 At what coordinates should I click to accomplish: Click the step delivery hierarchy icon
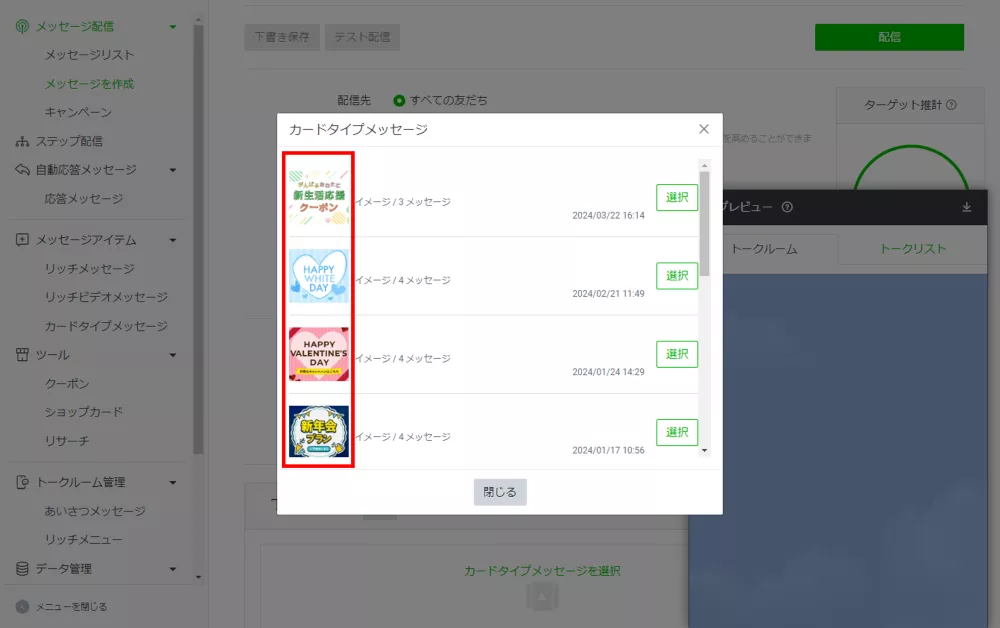tap(22, 141)
